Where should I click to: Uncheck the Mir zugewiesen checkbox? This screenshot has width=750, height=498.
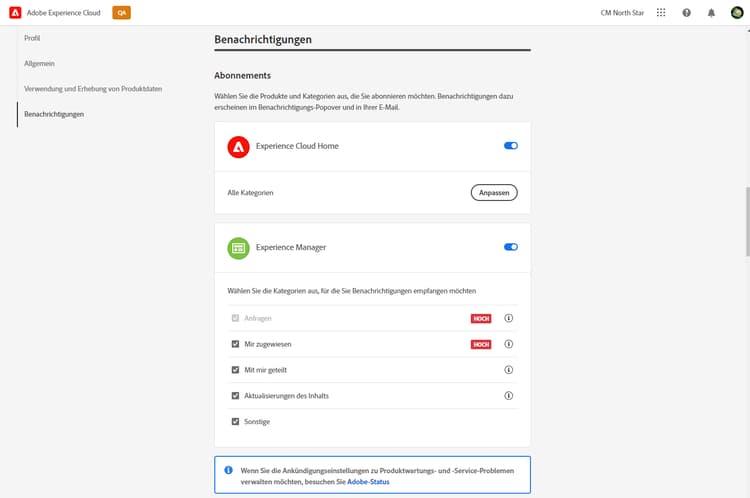[x=236, y=344]
